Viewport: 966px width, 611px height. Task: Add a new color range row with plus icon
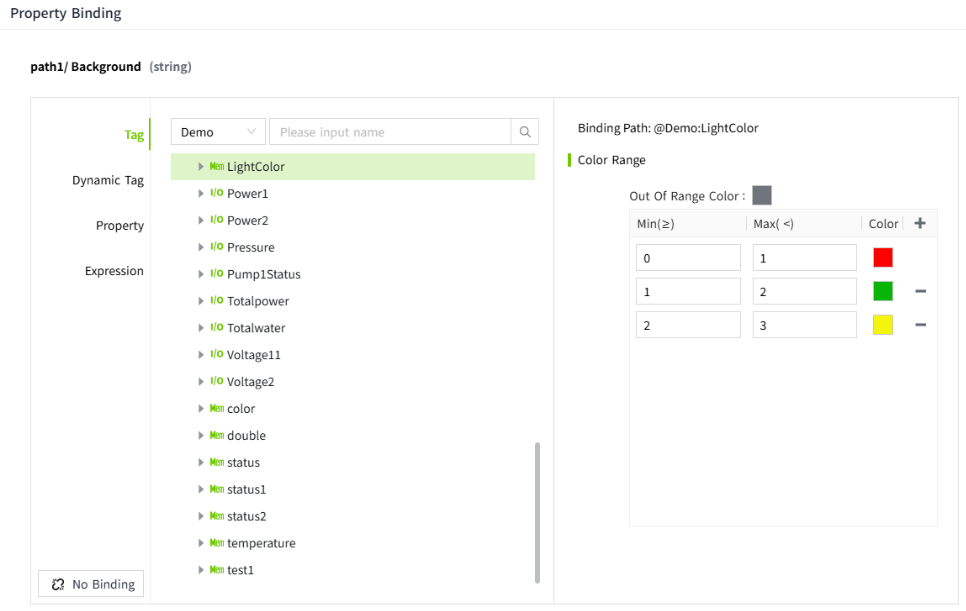pyautogui.click(x=920, y=224)
